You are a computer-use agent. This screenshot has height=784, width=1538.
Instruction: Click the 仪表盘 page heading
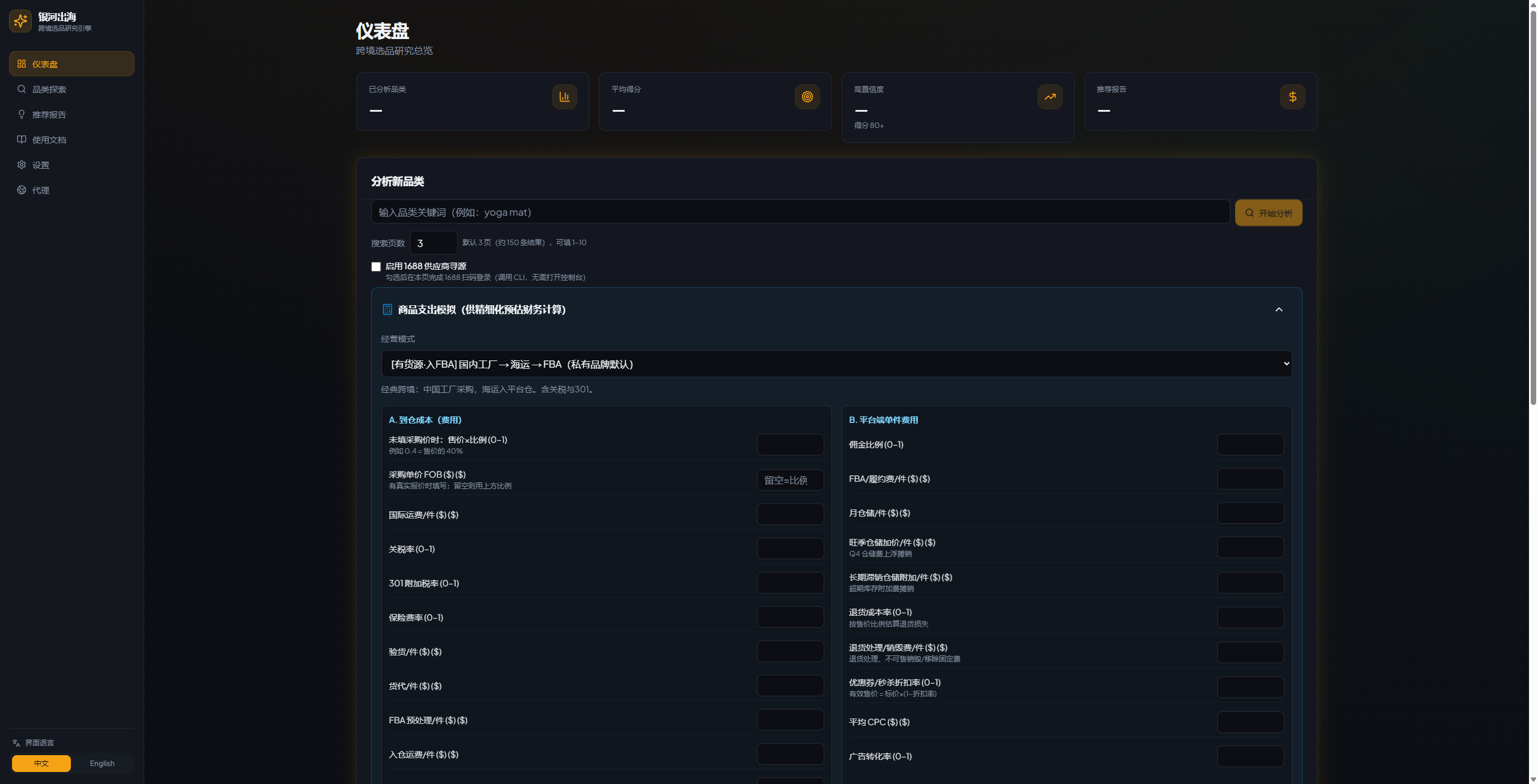pos(382,31)
